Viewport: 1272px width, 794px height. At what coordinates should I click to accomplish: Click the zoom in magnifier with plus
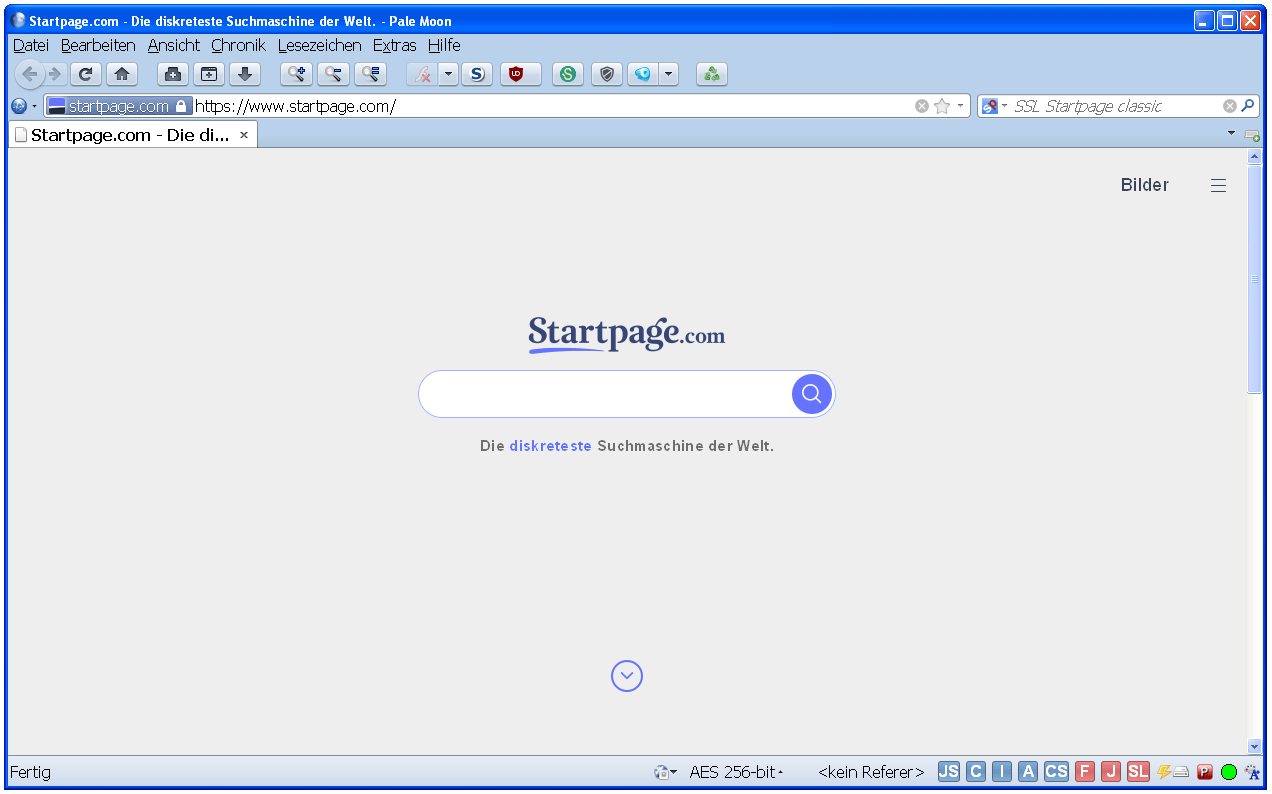pyautogui.click(x=297, y=74)
